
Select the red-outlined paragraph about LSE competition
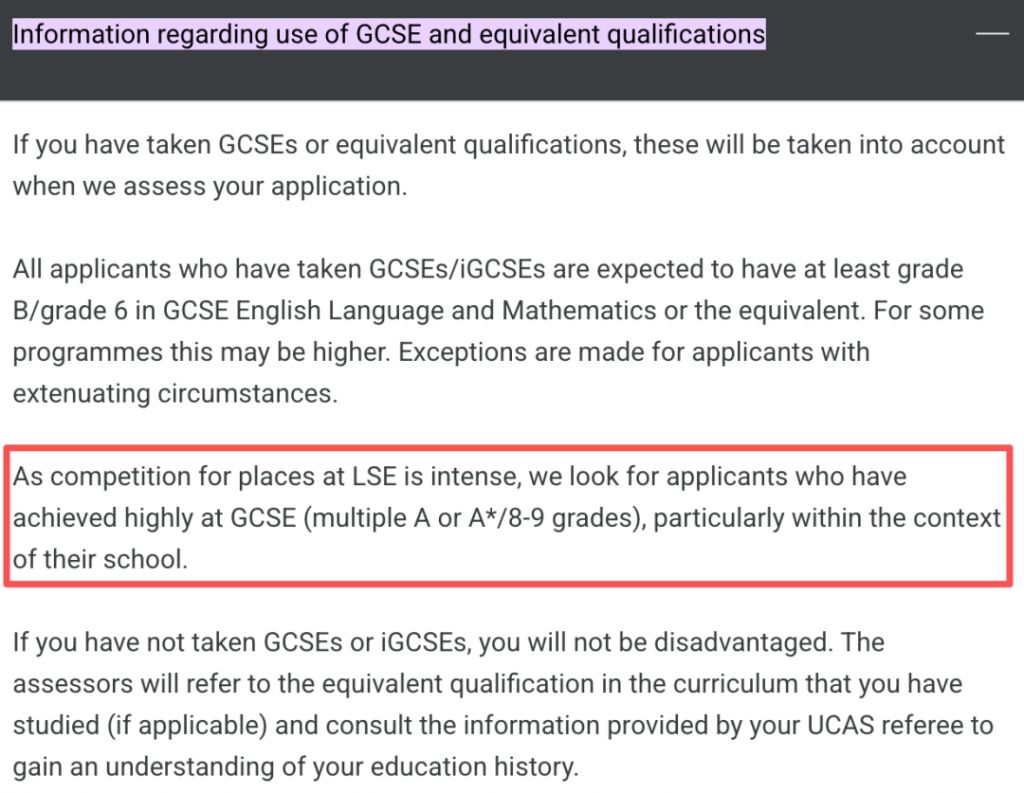(508, 517)
